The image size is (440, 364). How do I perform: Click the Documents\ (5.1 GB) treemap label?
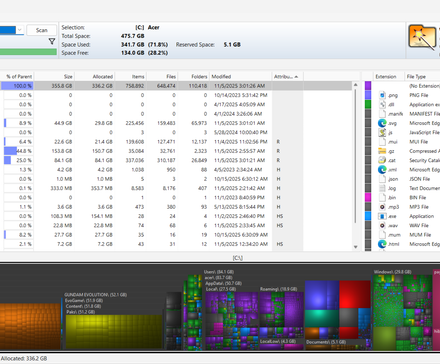click(x=326, y=342)
